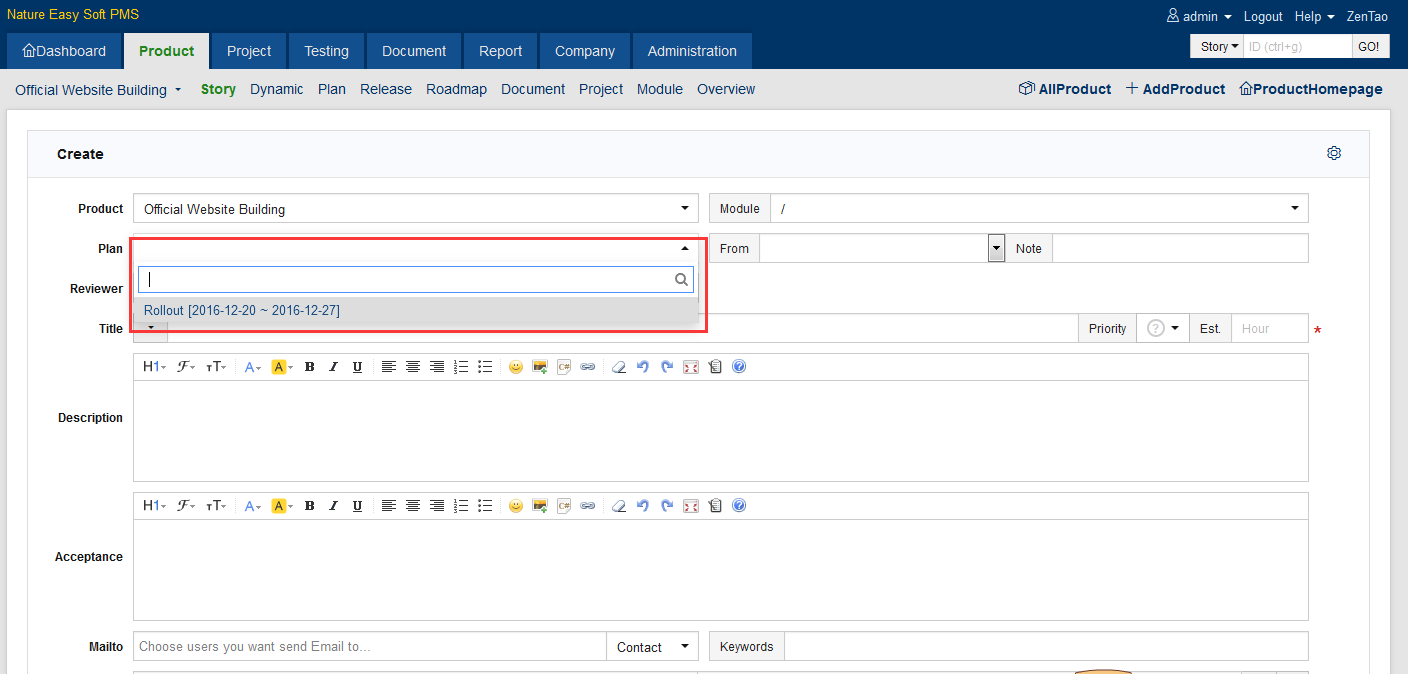1408x674 pixels.
Task: Select the Rollout plan option
Action: tap(242, 311)
